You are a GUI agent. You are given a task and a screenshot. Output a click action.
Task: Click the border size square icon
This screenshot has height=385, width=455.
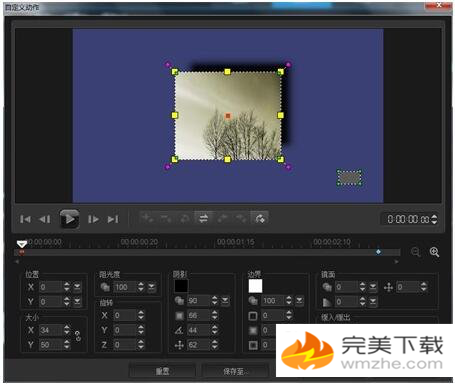pyautogui.click(x=253, y=315)
